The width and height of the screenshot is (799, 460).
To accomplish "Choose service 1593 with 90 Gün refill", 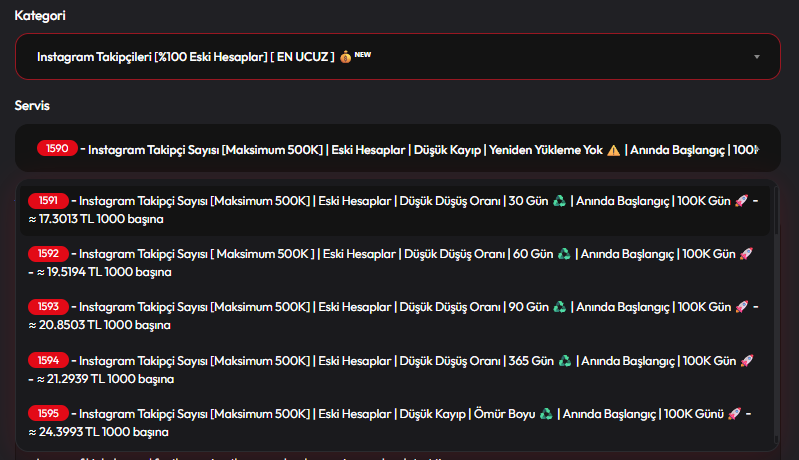I will click(395, 315).
